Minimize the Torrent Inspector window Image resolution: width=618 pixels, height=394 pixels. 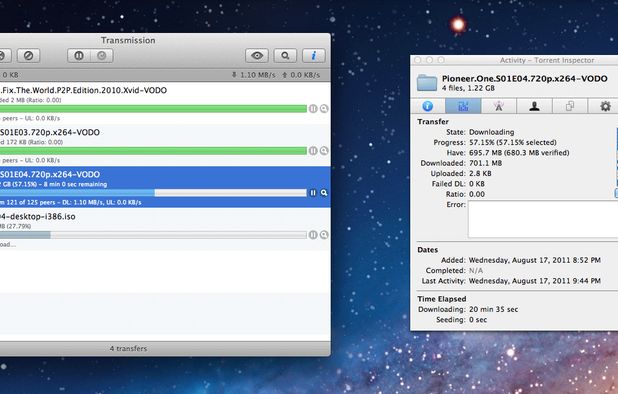(430, 60)
